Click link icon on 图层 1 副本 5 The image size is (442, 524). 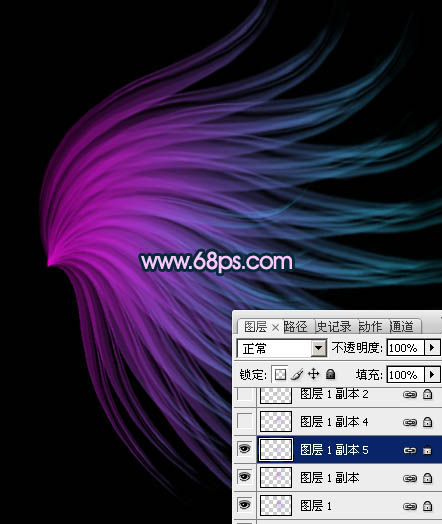(x=410, y=450)
